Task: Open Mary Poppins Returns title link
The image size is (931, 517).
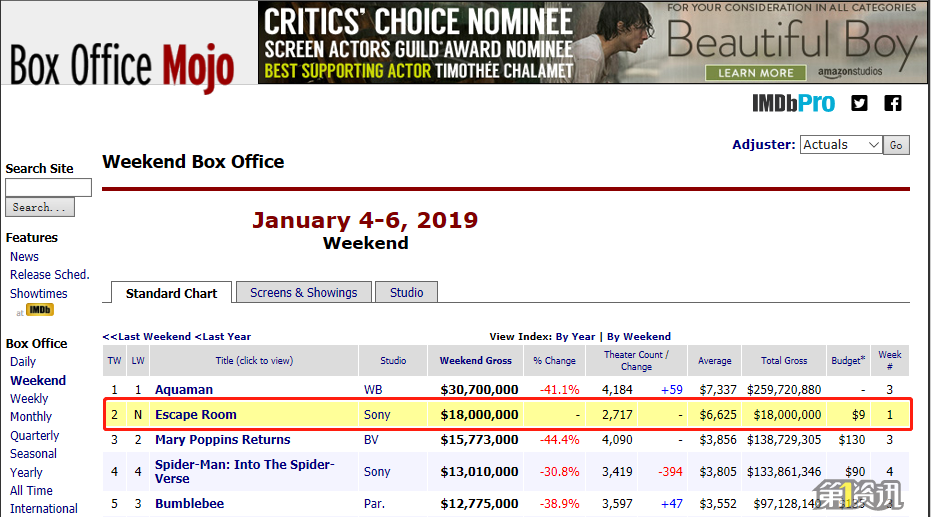Action: tap(223, 440)
